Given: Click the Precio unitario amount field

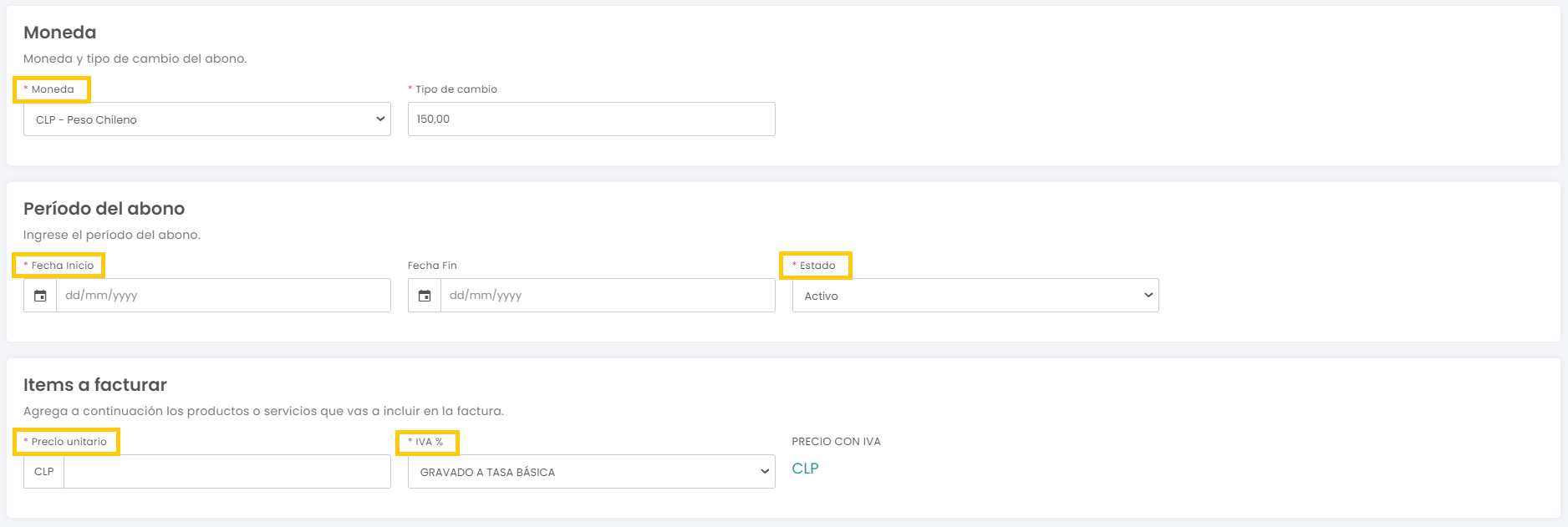Looking at the screenshot, I should tap(227, 472).
